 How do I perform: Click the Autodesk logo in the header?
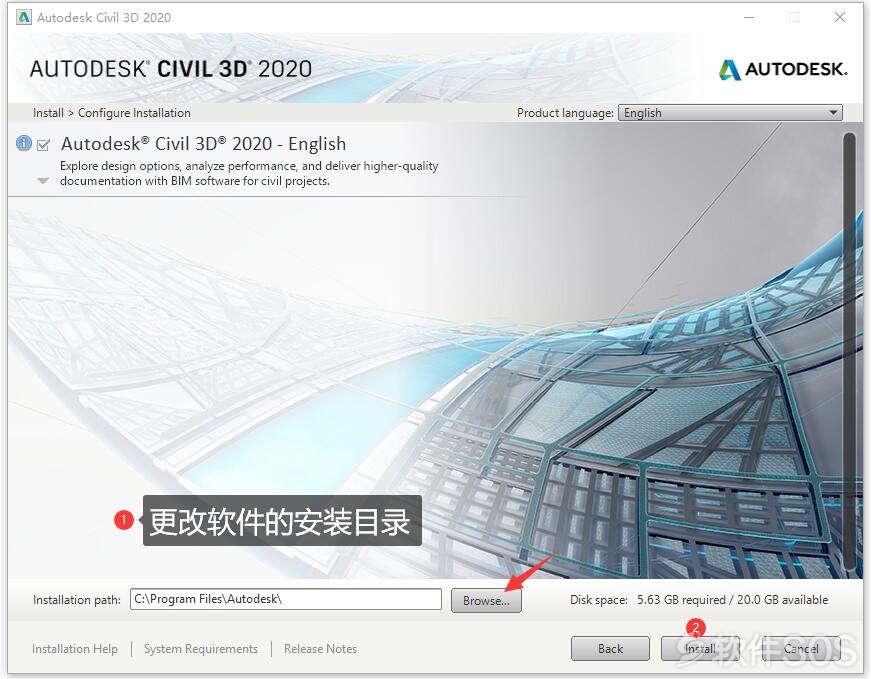783,69
